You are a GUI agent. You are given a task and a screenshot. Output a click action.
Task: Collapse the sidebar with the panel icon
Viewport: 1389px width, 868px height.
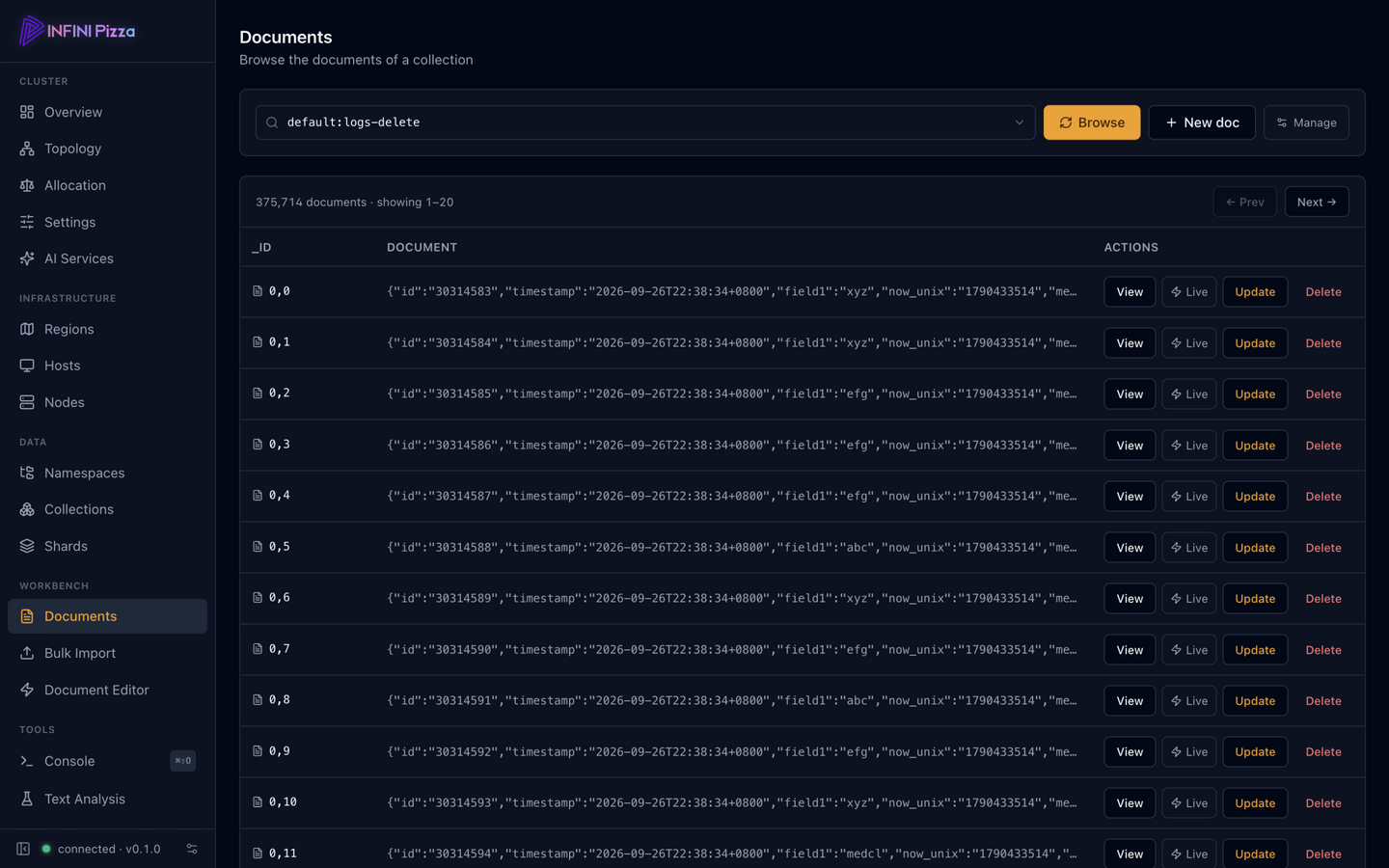(23, 849)
